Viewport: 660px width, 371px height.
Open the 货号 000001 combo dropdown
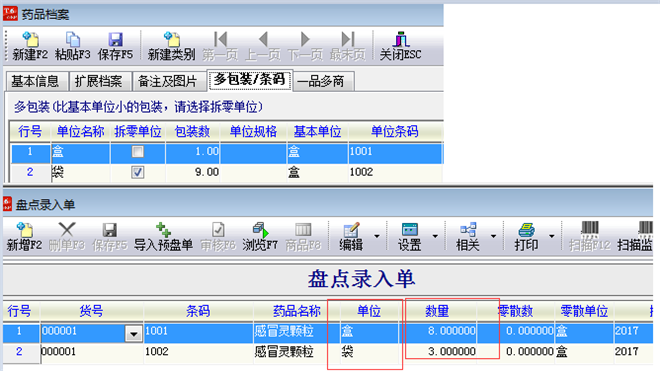[x=133, y=334]
